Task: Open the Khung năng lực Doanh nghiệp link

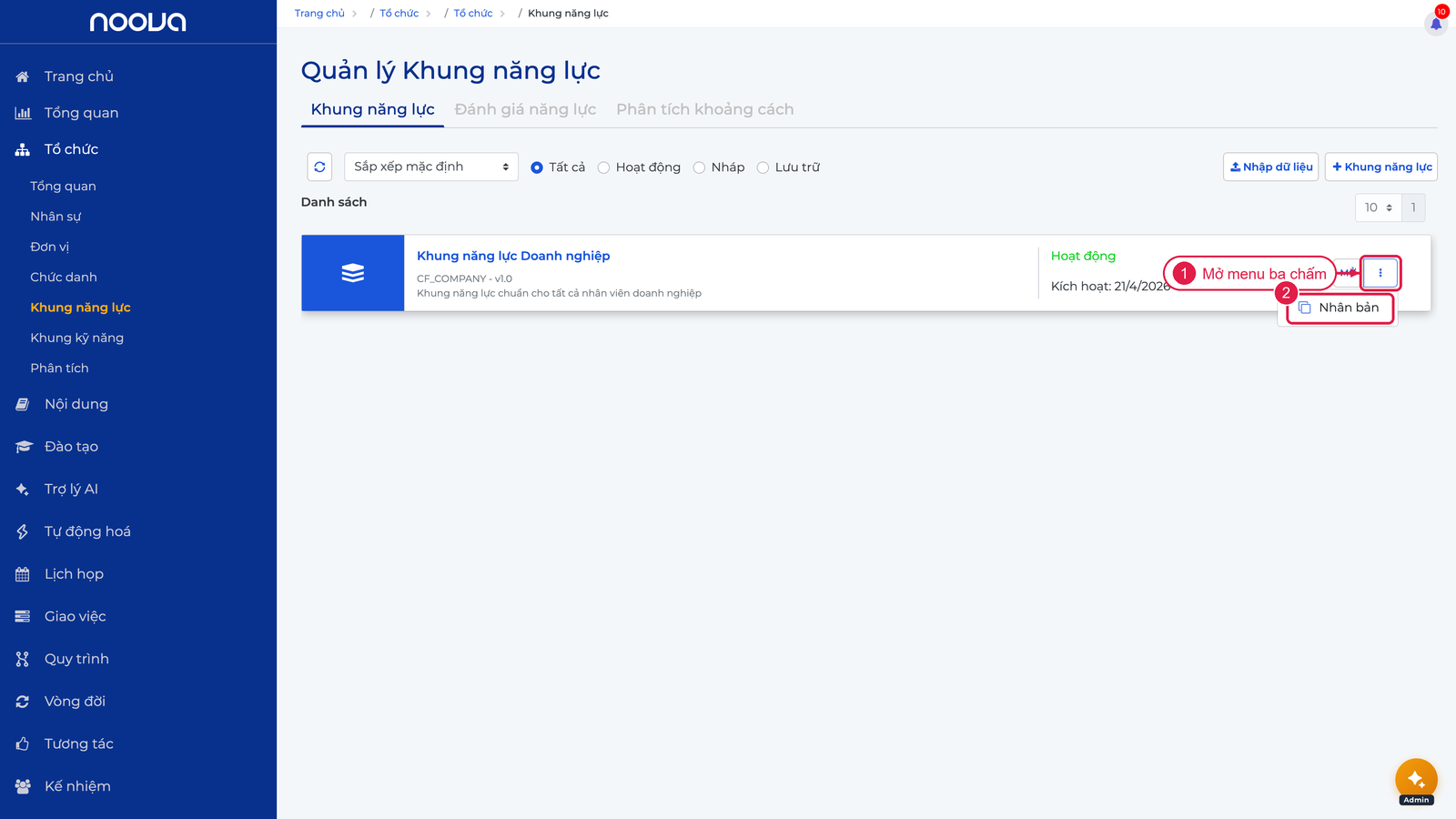Action: (513, 256)
